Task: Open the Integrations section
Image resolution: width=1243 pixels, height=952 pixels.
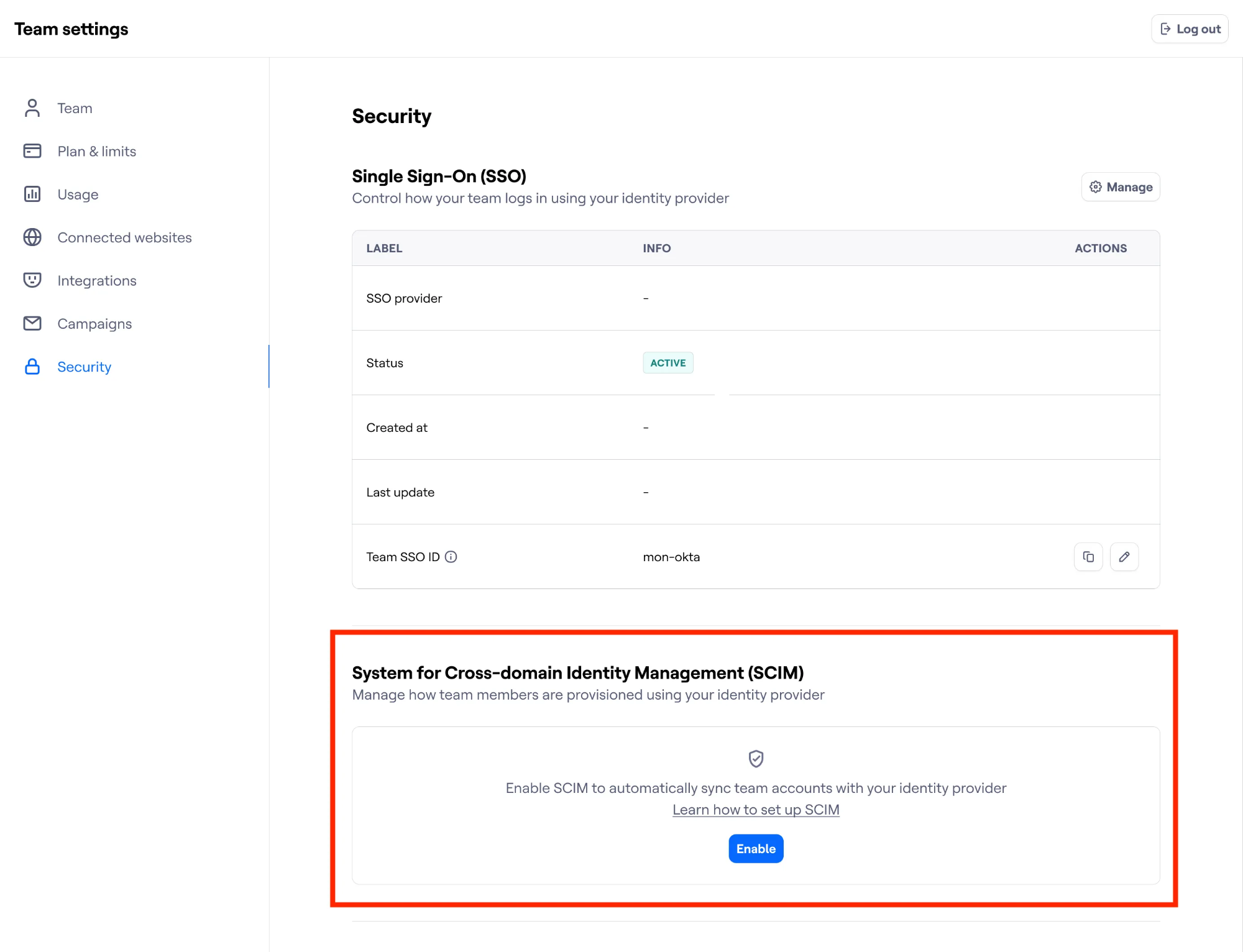Action: (96, 280)
